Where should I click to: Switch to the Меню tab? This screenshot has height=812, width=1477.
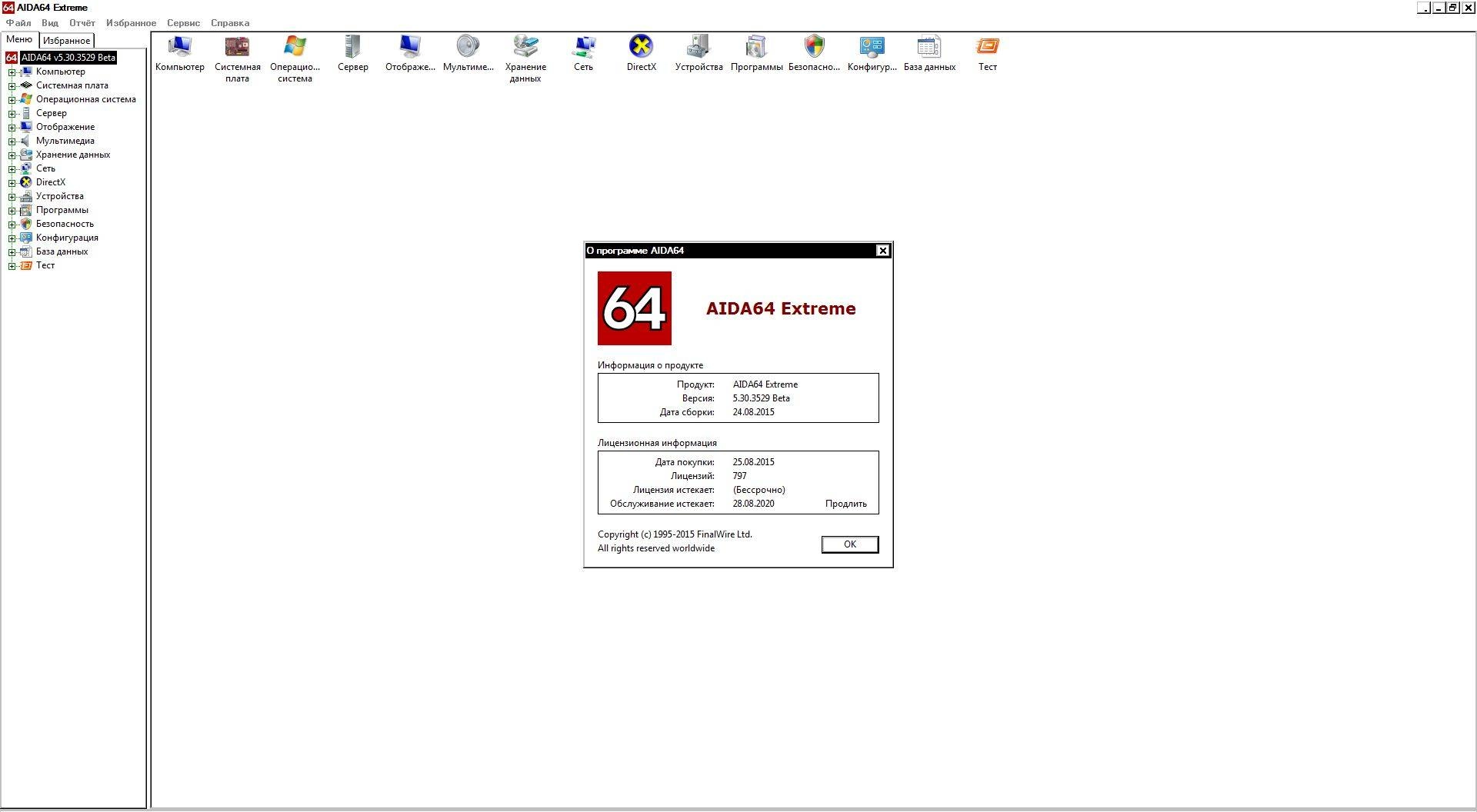[19, 40]
